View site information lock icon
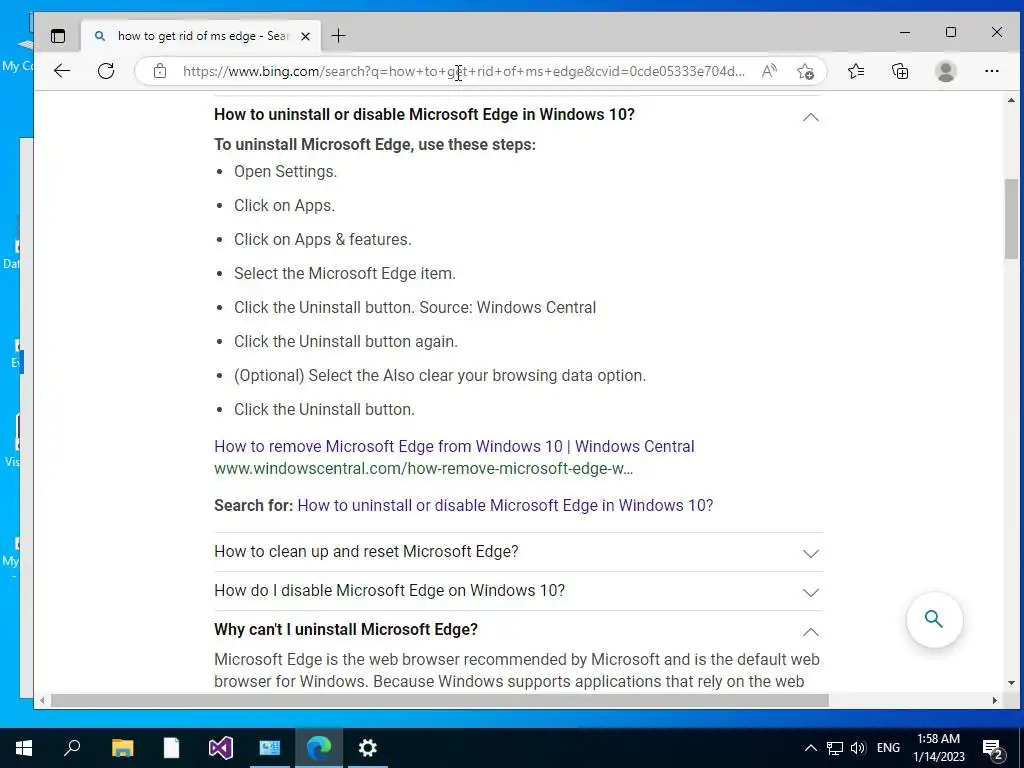 pos(160,71)
